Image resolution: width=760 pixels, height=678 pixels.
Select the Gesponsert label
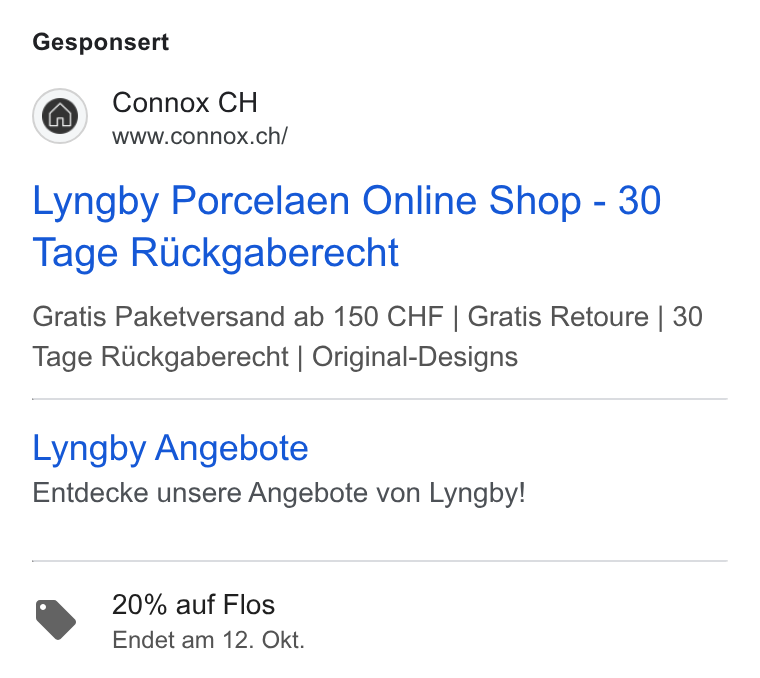tap(101, 42)
